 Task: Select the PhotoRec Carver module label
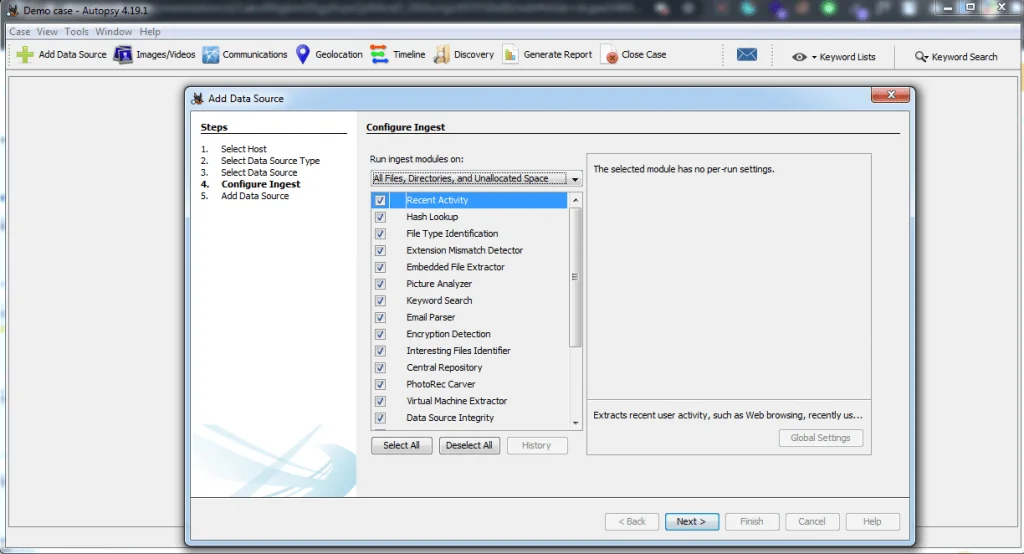click(441, 384)
